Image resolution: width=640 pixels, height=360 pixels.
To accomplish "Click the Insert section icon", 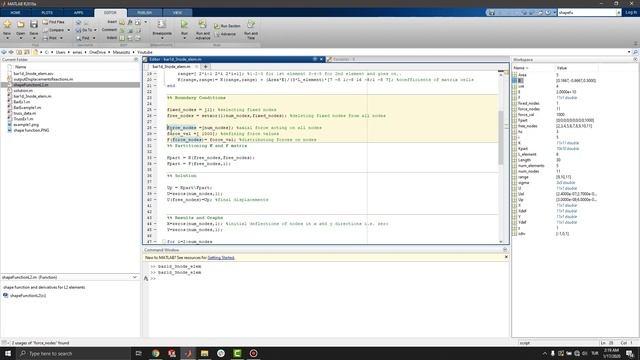I will pos(122,22).
